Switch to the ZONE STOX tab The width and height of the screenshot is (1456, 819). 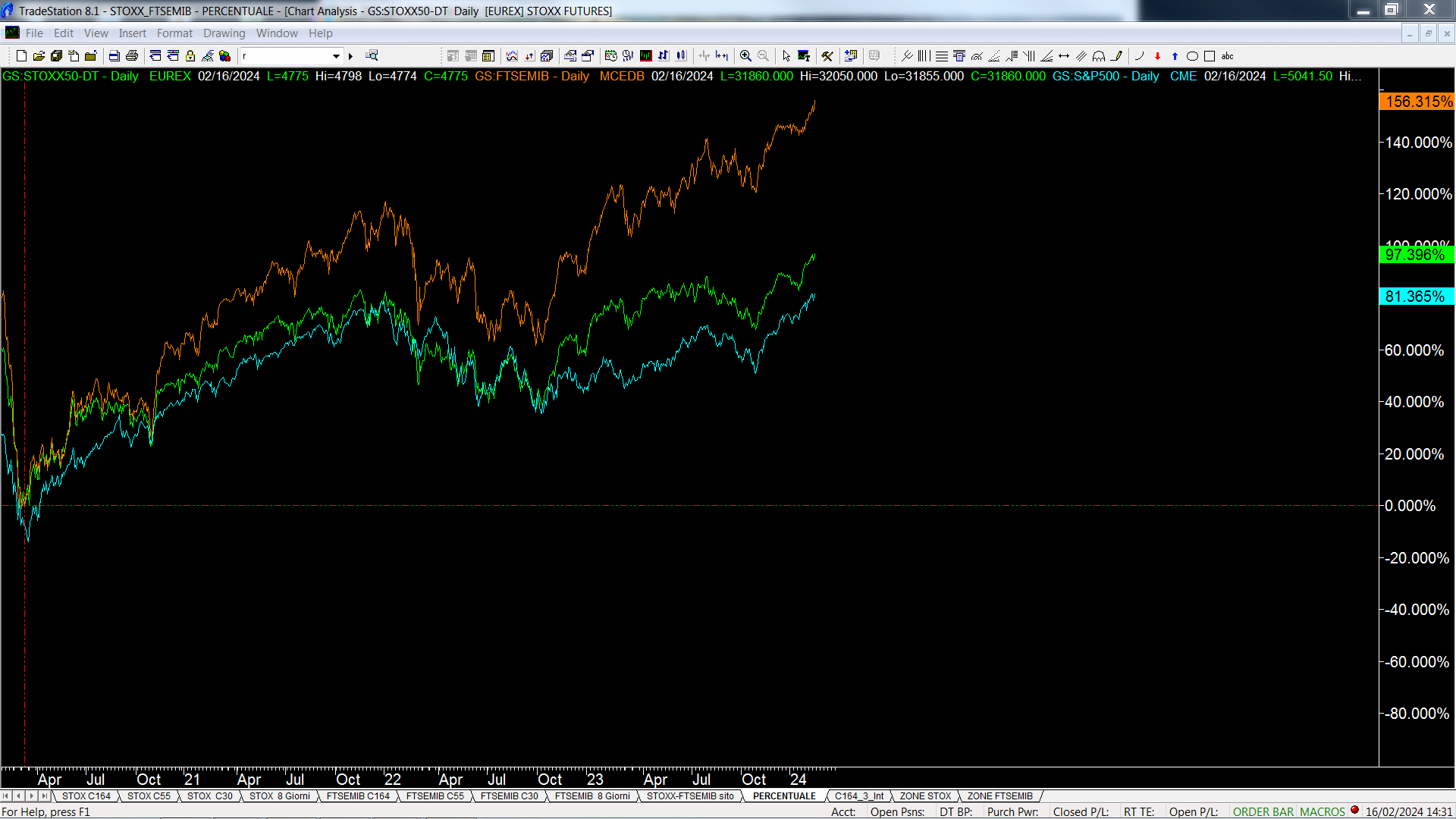925,796
